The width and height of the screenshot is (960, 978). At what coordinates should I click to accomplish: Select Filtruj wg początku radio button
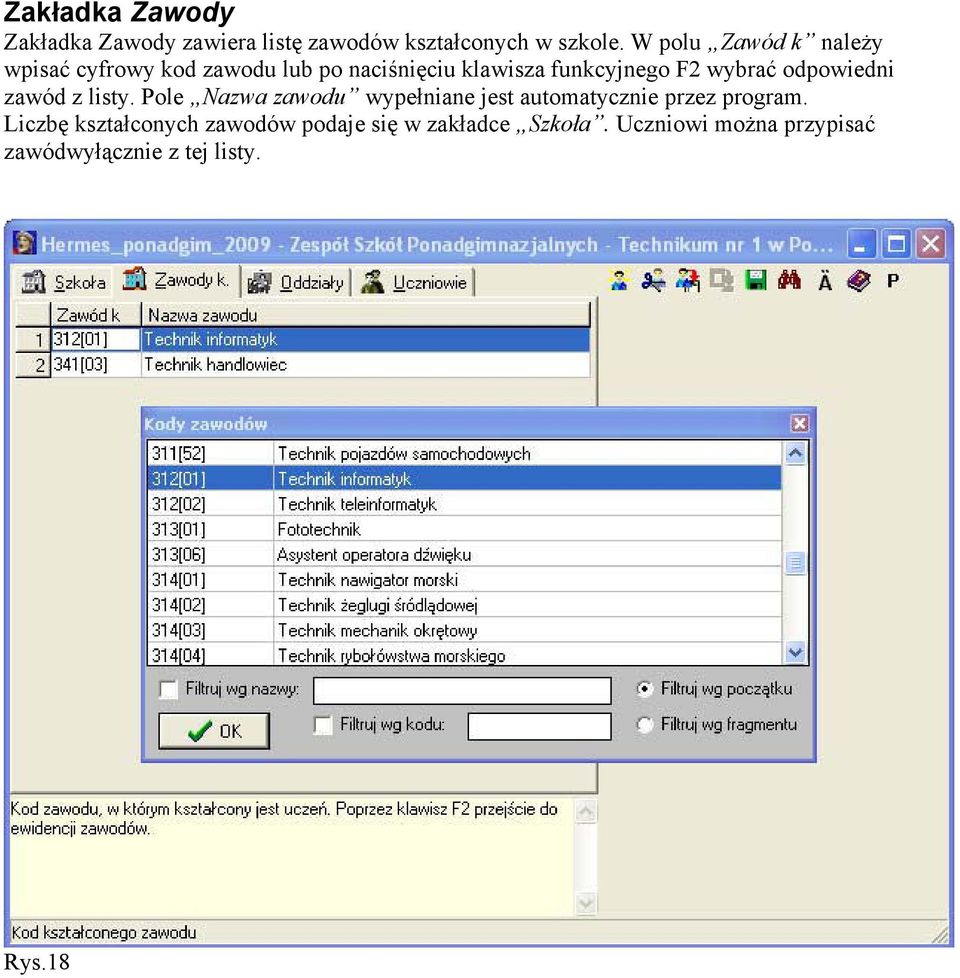[x=644, y=689]
